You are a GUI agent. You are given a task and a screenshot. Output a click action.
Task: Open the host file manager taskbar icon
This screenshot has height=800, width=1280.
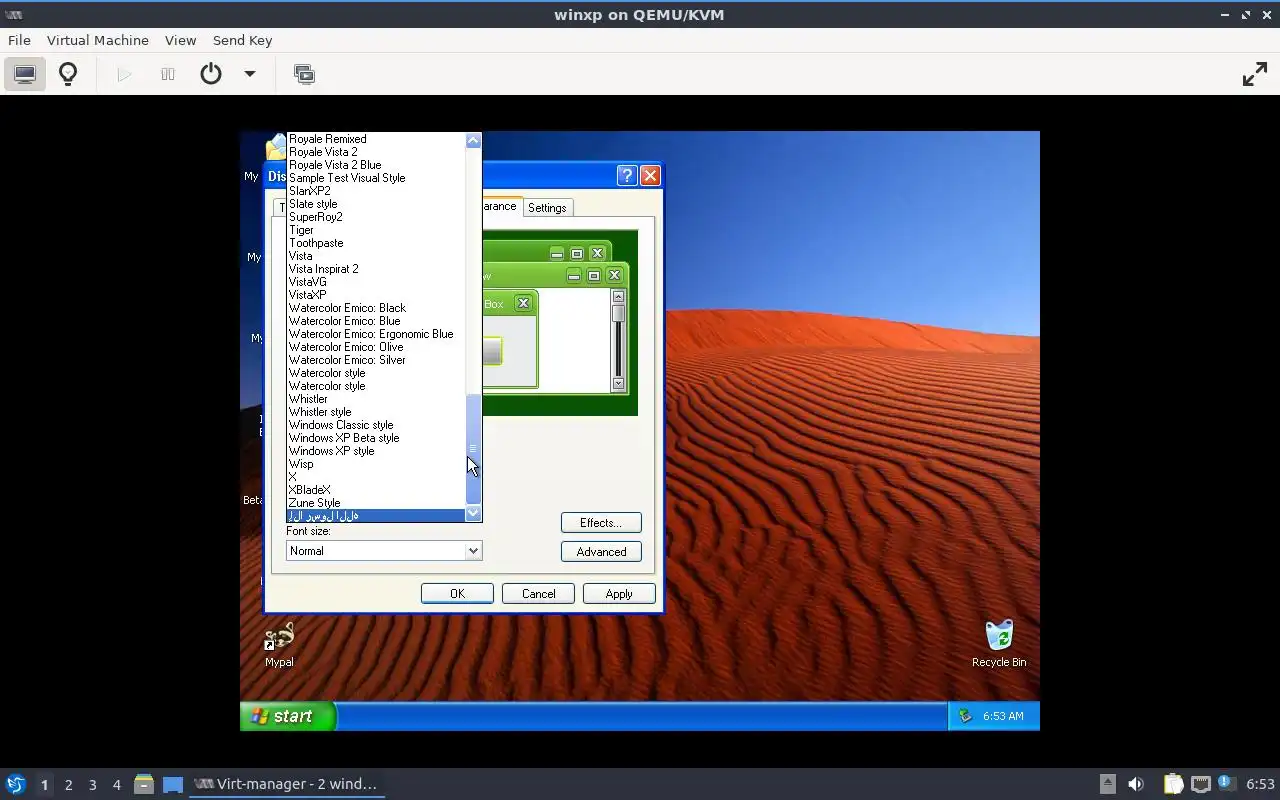(144, 784)
